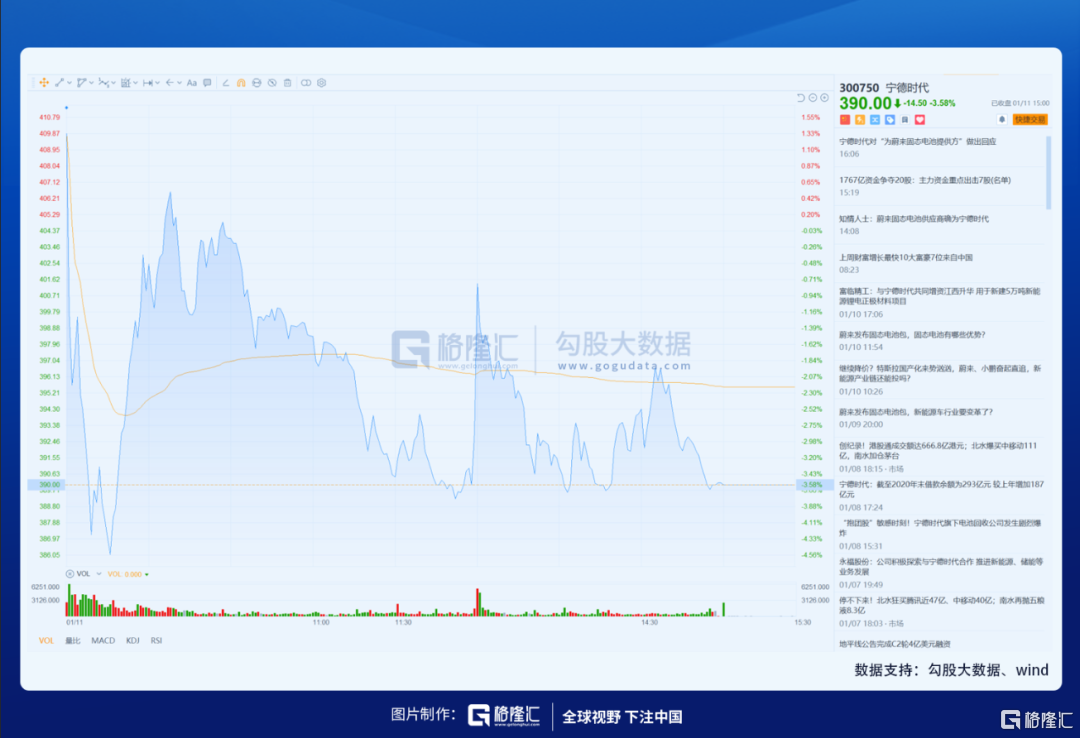Screen dimensions: 1080x738
Task: Select the orange crosshair move tool
Action: point(44,83)
